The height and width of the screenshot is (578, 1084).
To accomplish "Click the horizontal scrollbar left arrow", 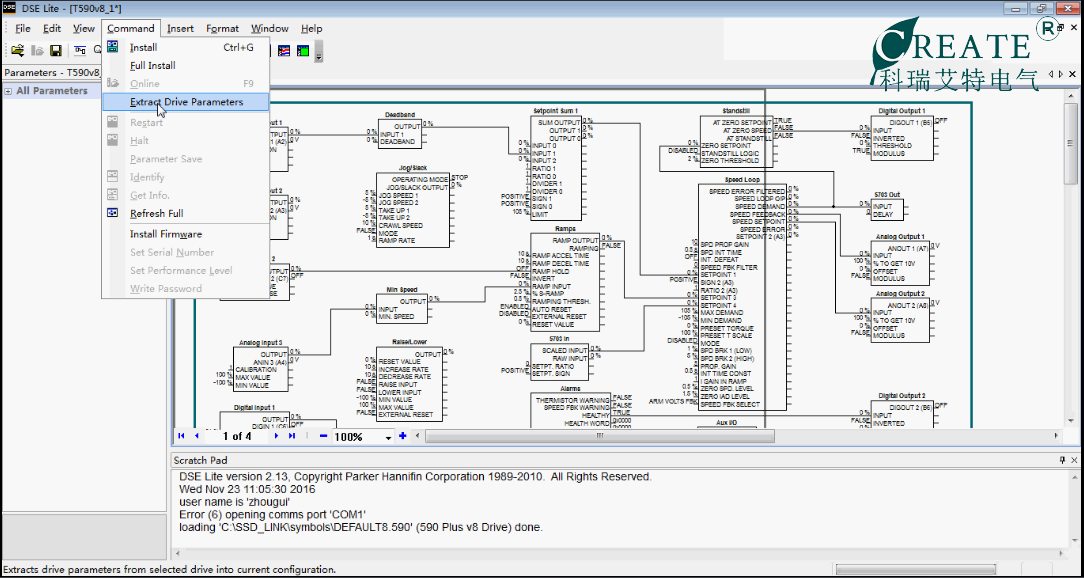I will tap(418, 436).
